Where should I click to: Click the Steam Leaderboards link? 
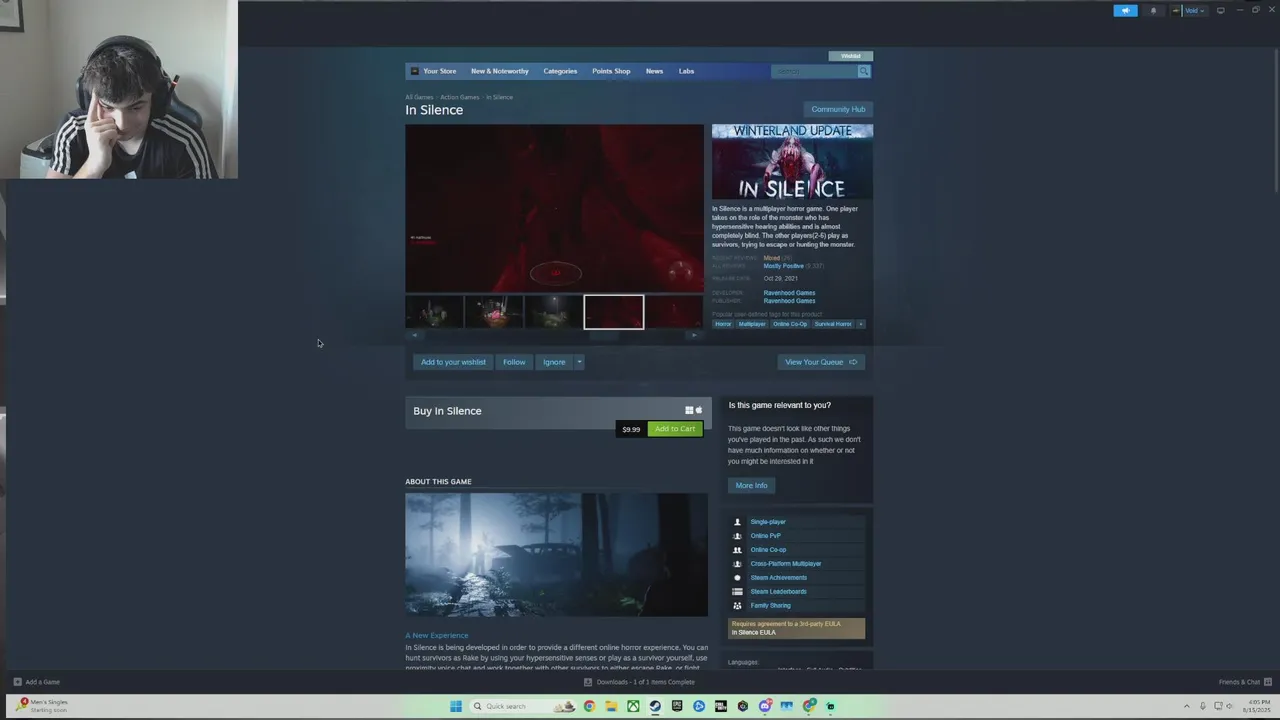tap(778, 592)
